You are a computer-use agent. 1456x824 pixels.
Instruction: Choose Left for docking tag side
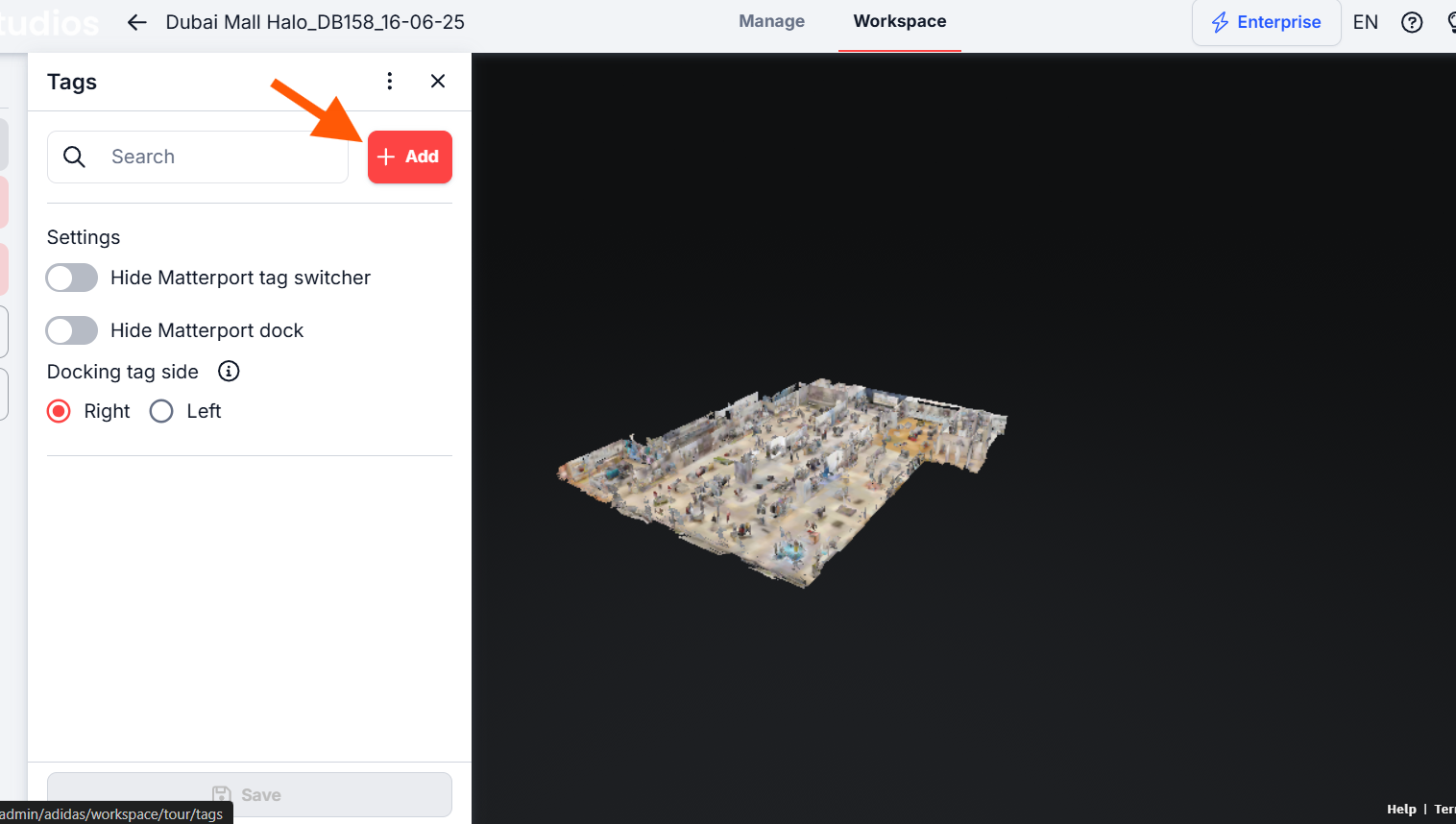coord(161,411)
